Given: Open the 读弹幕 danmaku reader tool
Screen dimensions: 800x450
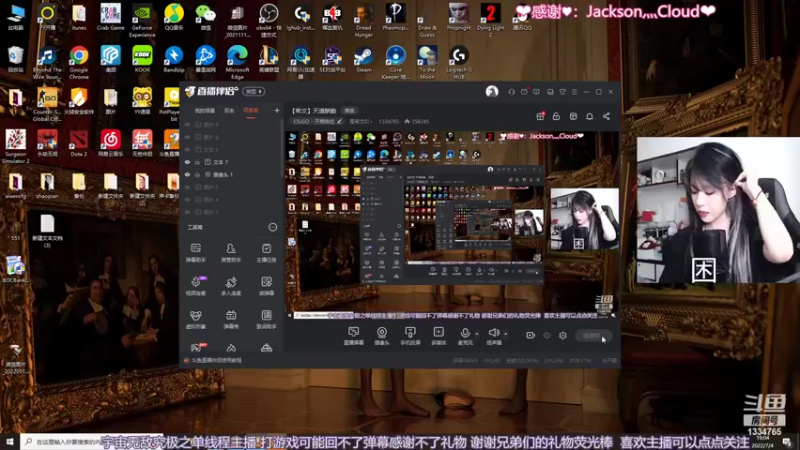Looking at the screenshot, I should (266, 286).
